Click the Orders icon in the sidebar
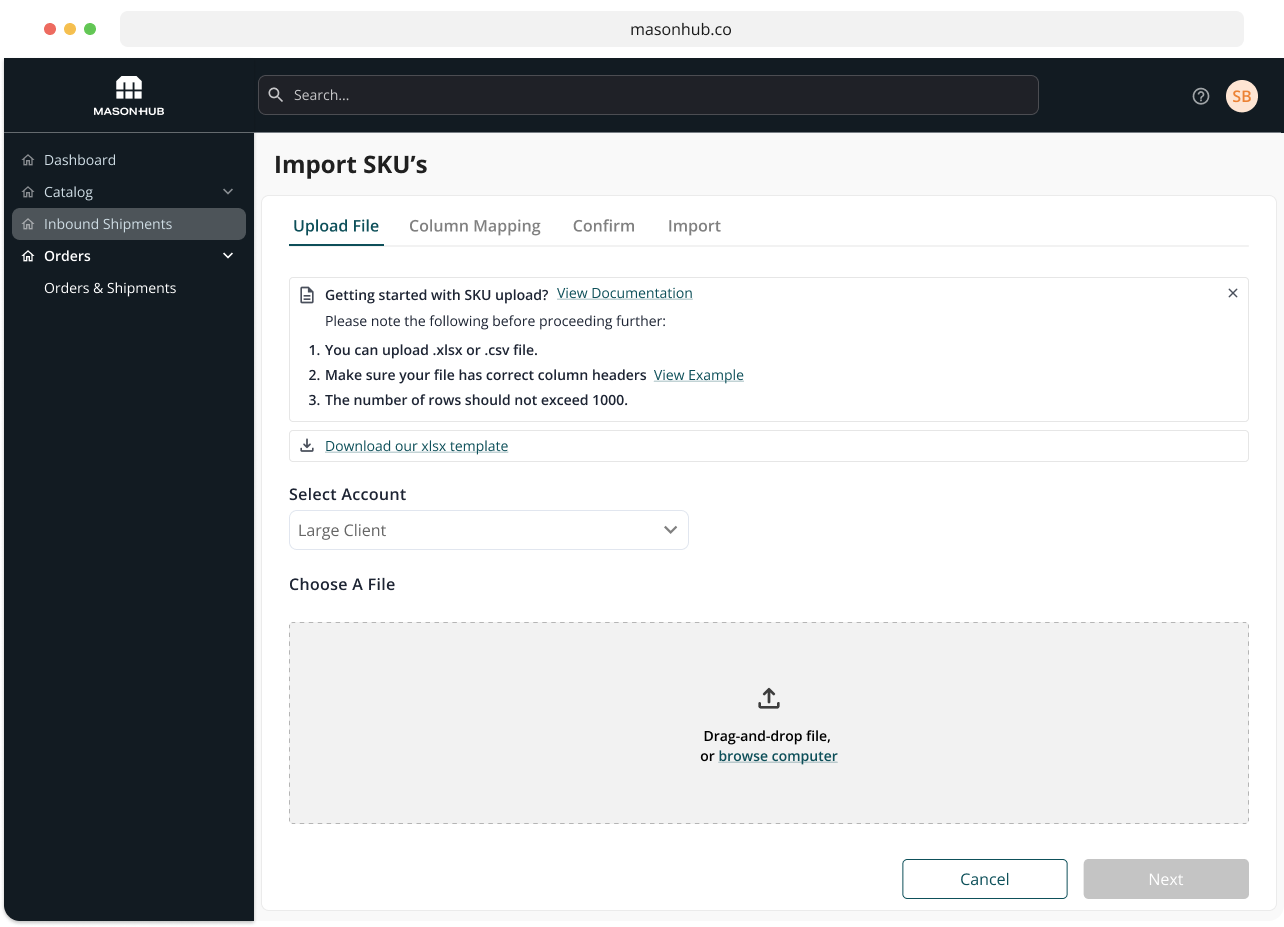This screenshot has height=927, width=1284. pos(27,255)
